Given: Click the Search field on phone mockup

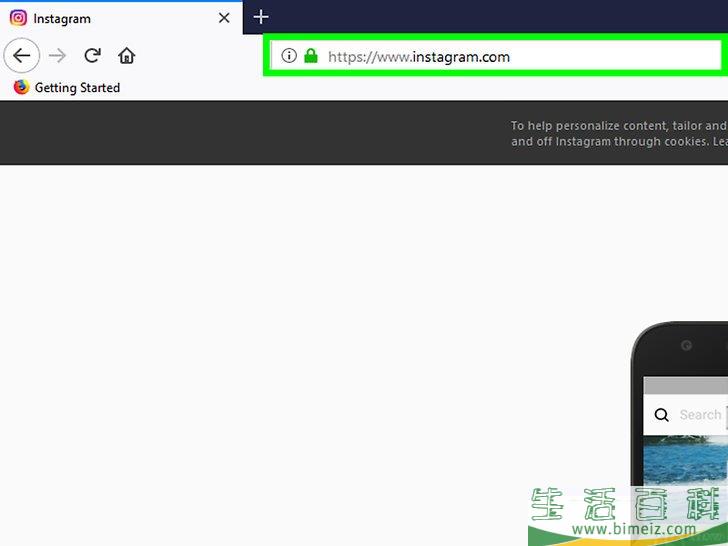Looking at the screenshot, I should pos(700,414).
